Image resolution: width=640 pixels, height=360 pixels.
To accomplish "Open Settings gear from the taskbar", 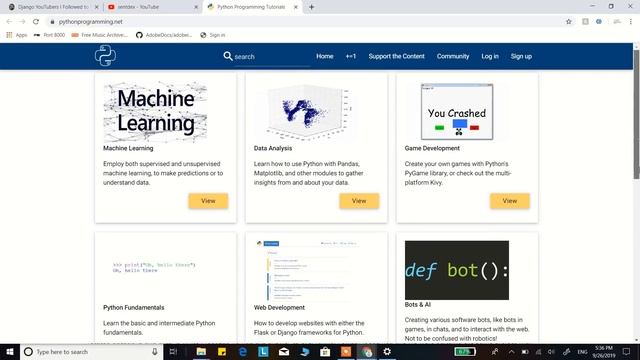I will point(387,351).
